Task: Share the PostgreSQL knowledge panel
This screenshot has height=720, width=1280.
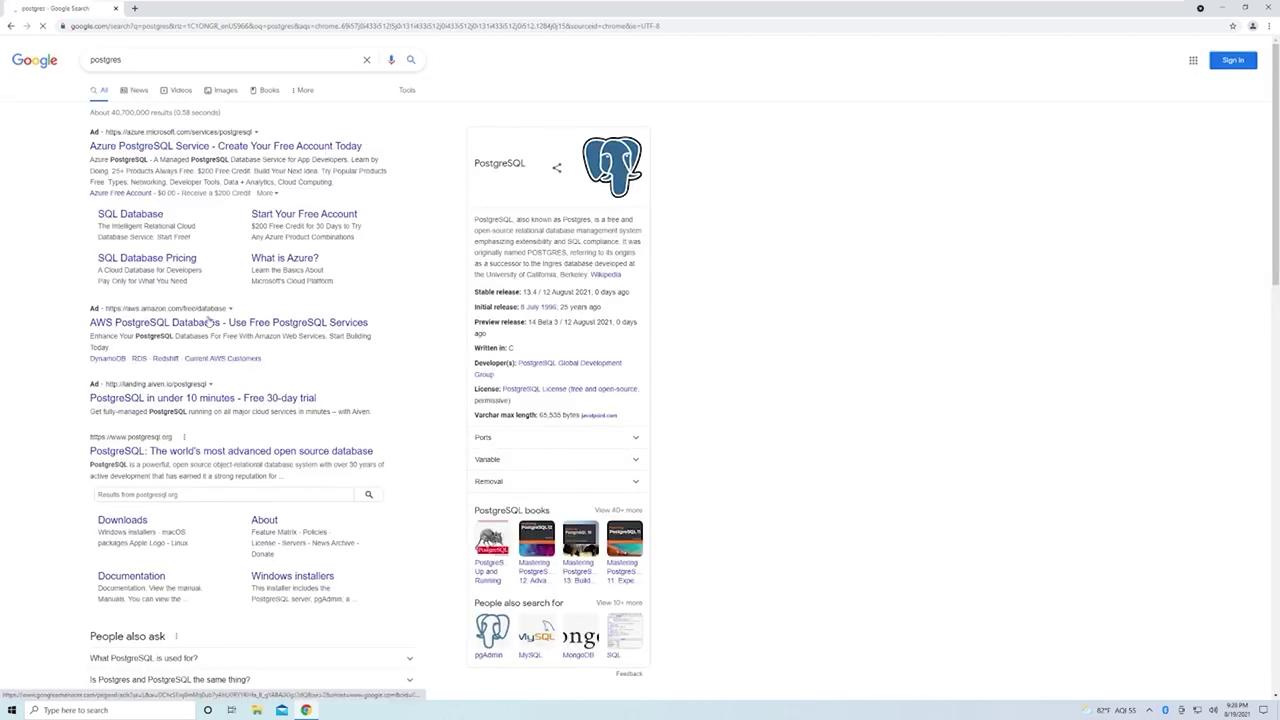Action: 557,168
